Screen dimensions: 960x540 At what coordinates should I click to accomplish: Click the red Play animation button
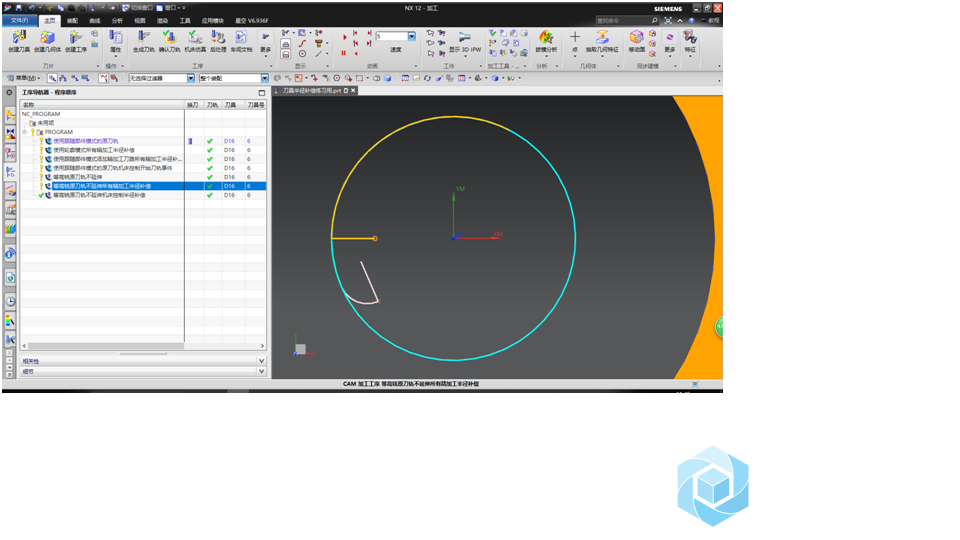pyautogui.click(x=344, y=38)
